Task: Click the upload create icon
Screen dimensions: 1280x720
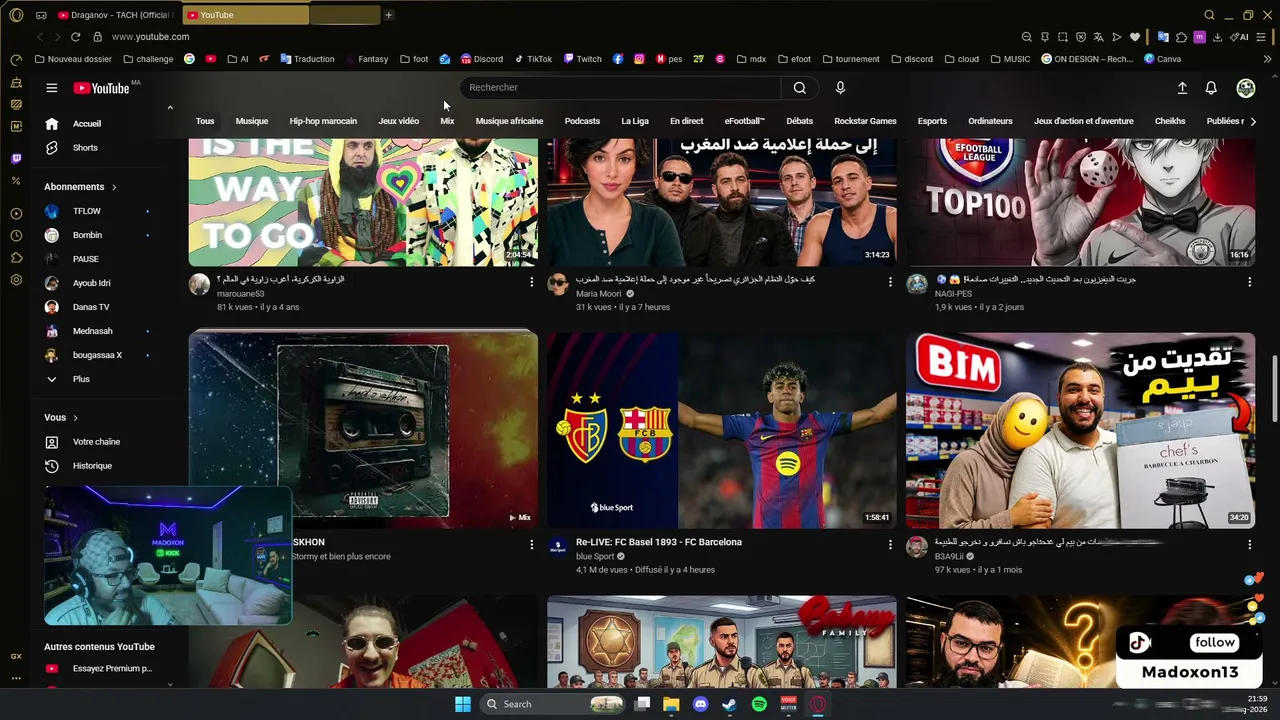Action: point(1182,88)
